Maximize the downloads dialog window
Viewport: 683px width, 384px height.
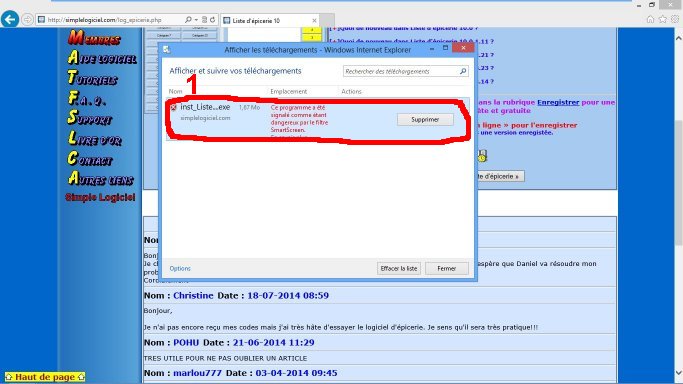pos(445,48)
